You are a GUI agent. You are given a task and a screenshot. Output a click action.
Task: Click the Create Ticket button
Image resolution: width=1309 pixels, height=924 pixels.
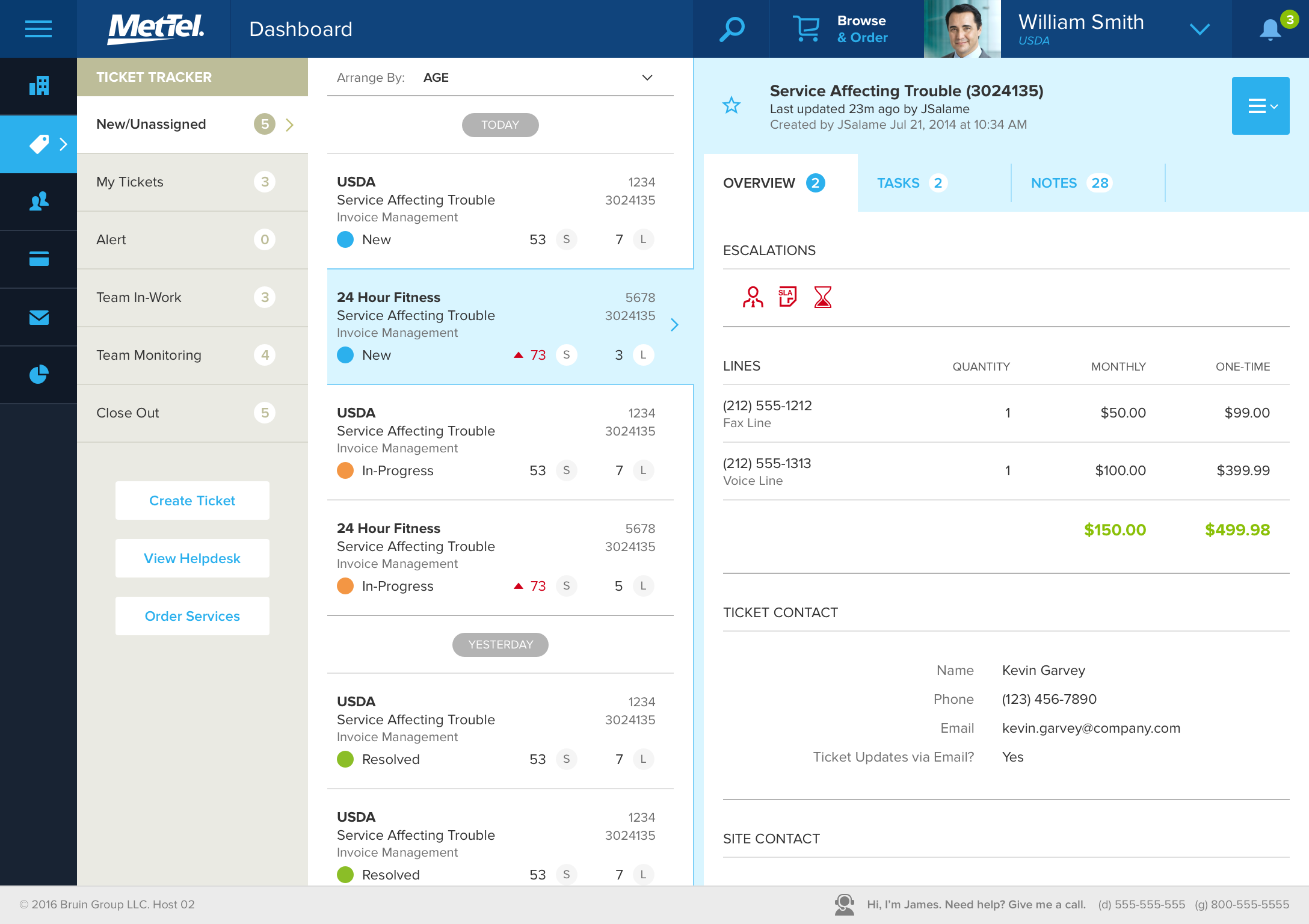(192, 500)
